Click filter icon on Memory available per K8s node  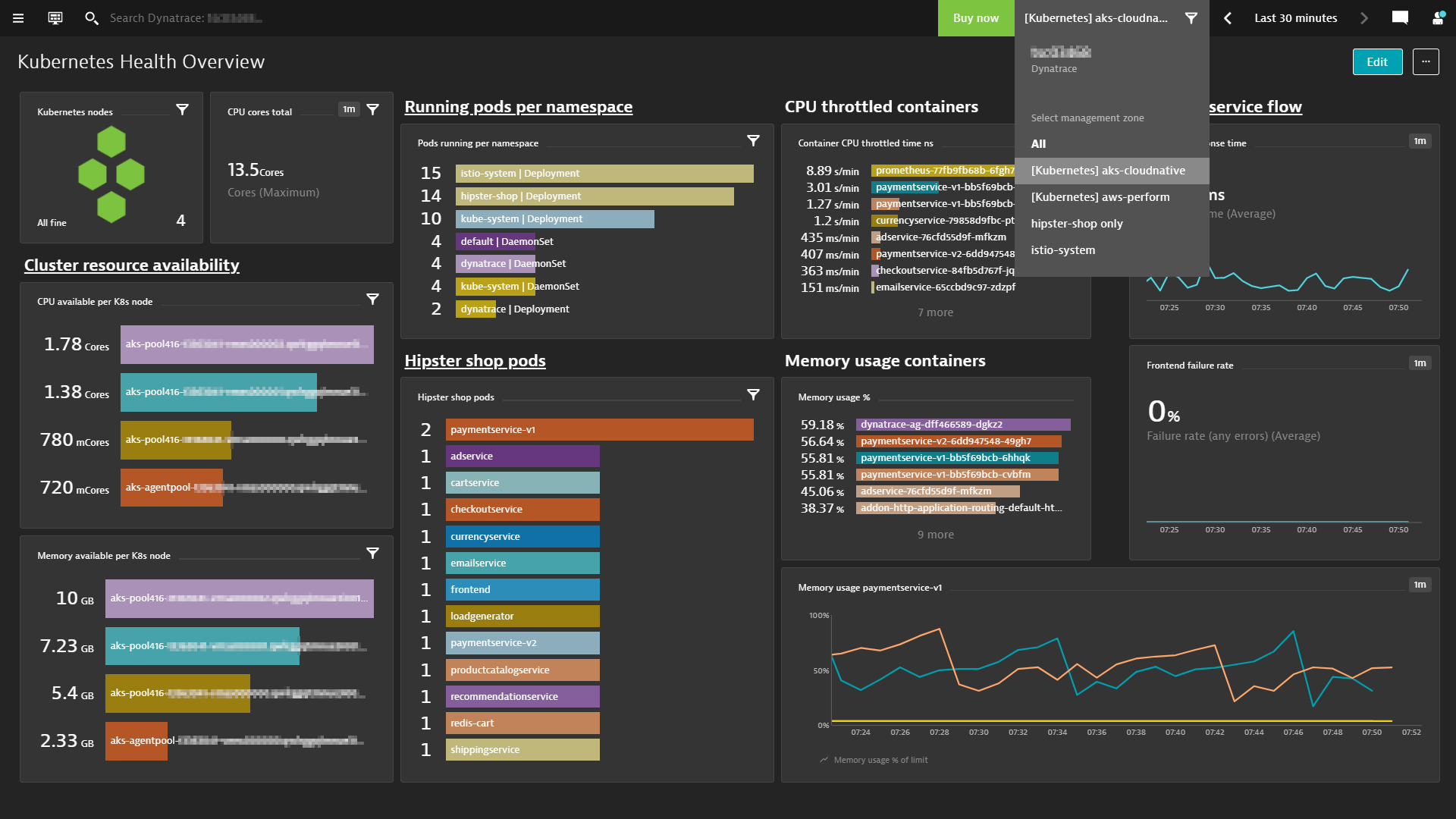pyautogui.click(x=372, y=554)
